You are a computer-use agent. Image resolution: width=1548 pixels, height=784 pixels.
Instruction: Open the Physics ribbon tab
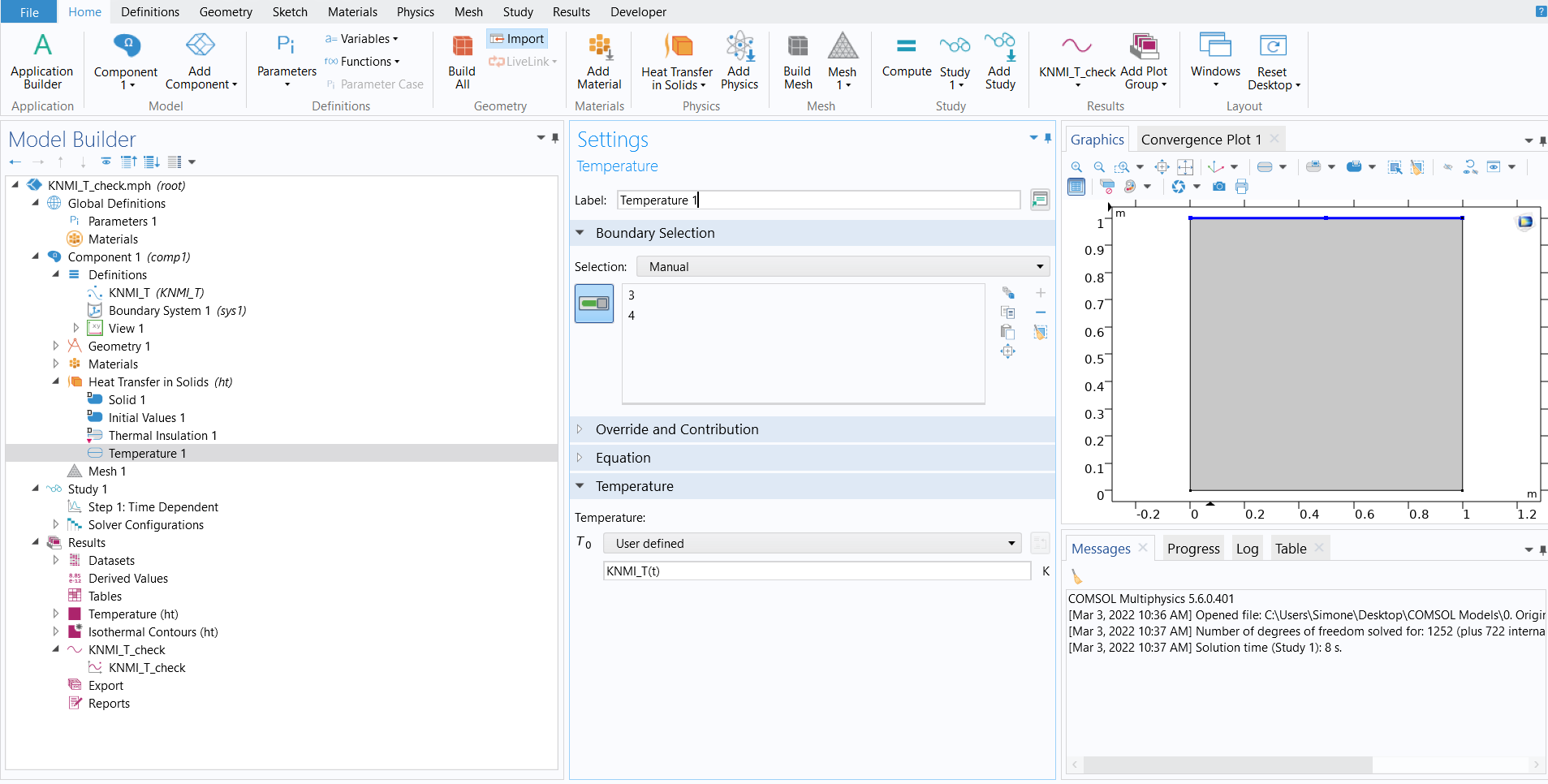coord(415,12)
